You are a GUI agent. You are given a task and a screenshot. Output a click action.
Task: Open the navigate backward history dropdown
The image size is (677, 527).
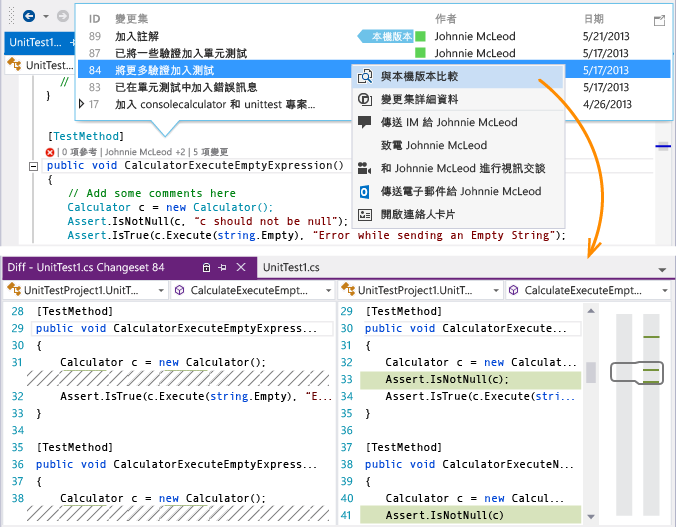pyautogui.click(x=46, y=16)
